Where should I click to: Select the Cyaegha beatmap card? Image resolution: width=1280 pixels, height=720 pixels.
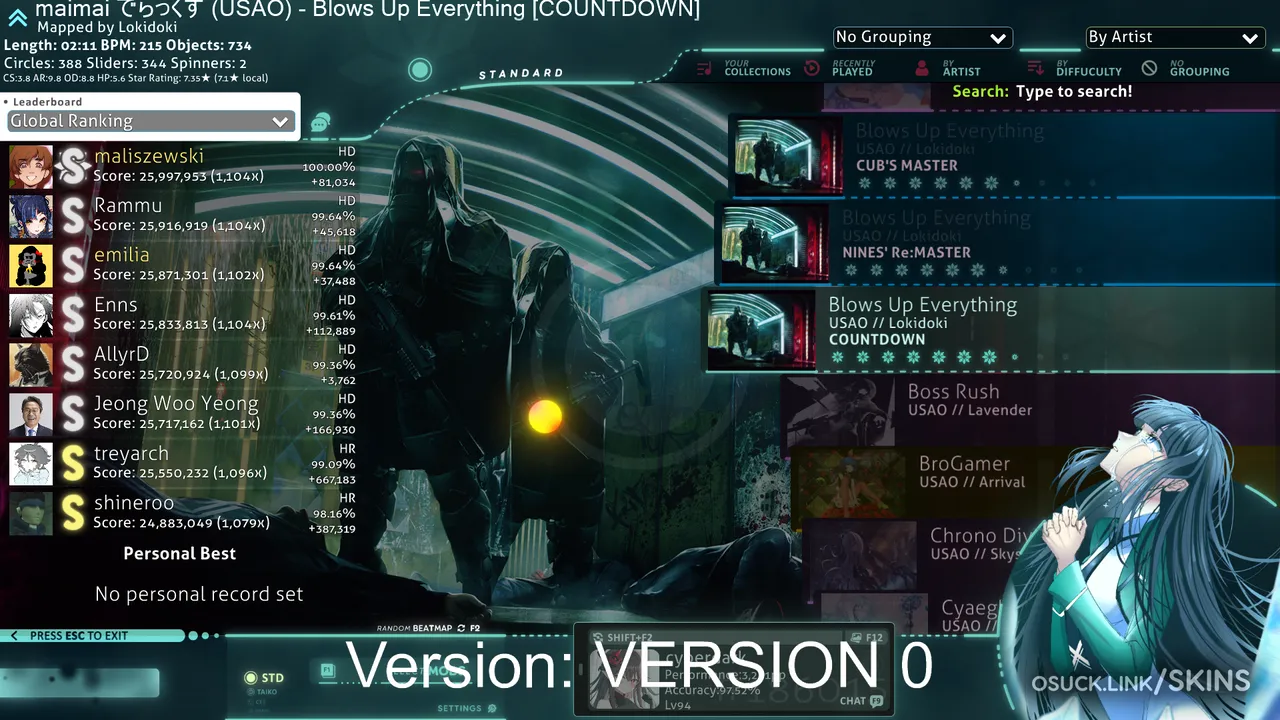(x=909, y=613)
